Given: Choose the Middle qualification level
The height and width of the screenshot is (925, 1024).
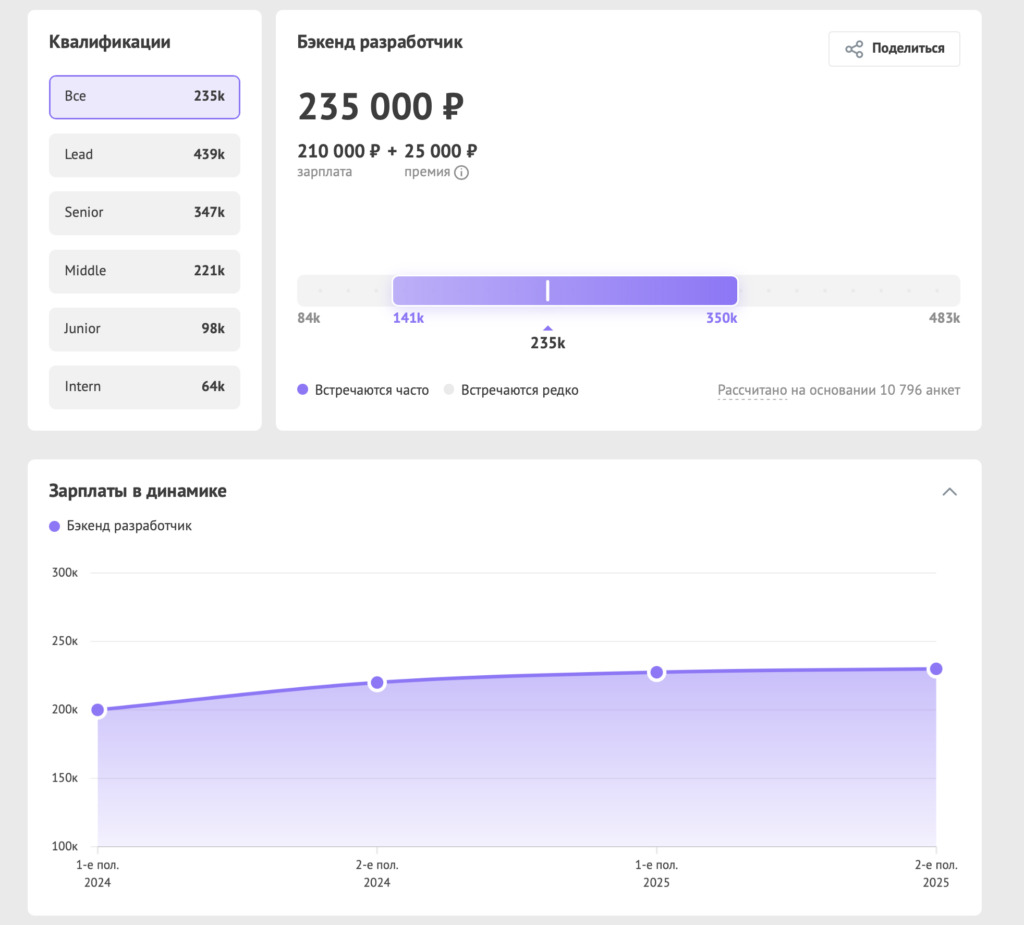Looking at the screenshot, I should [x=144, y=271].
